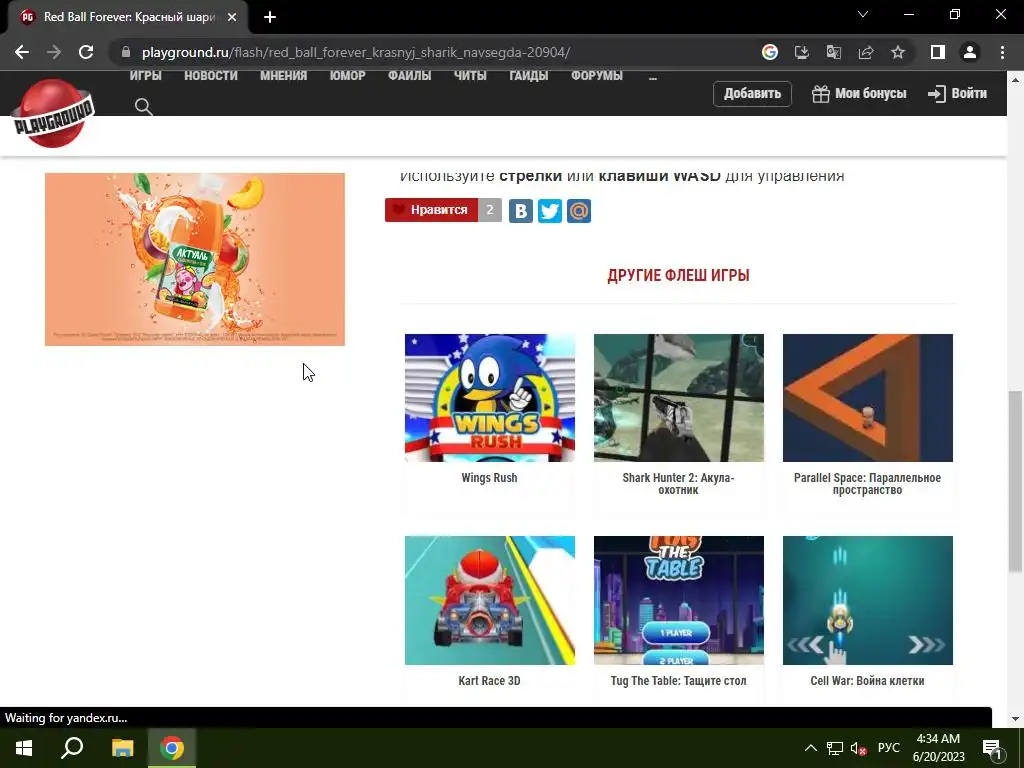Click the Нравится like button
Viewport: 1024px width, 768px height.
coord(431,210)
